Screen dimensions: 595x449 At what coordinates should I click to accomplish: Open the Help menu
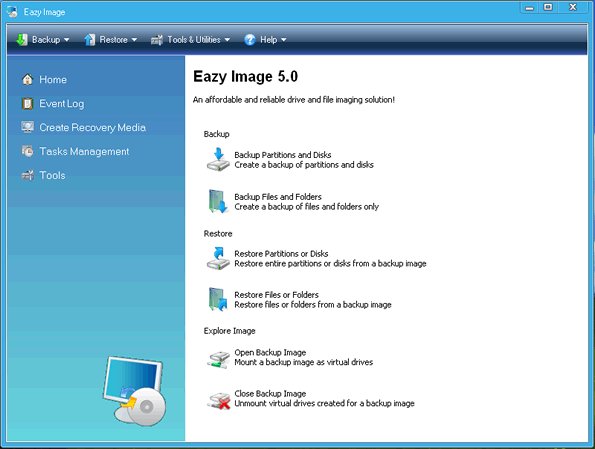point(265,39)
